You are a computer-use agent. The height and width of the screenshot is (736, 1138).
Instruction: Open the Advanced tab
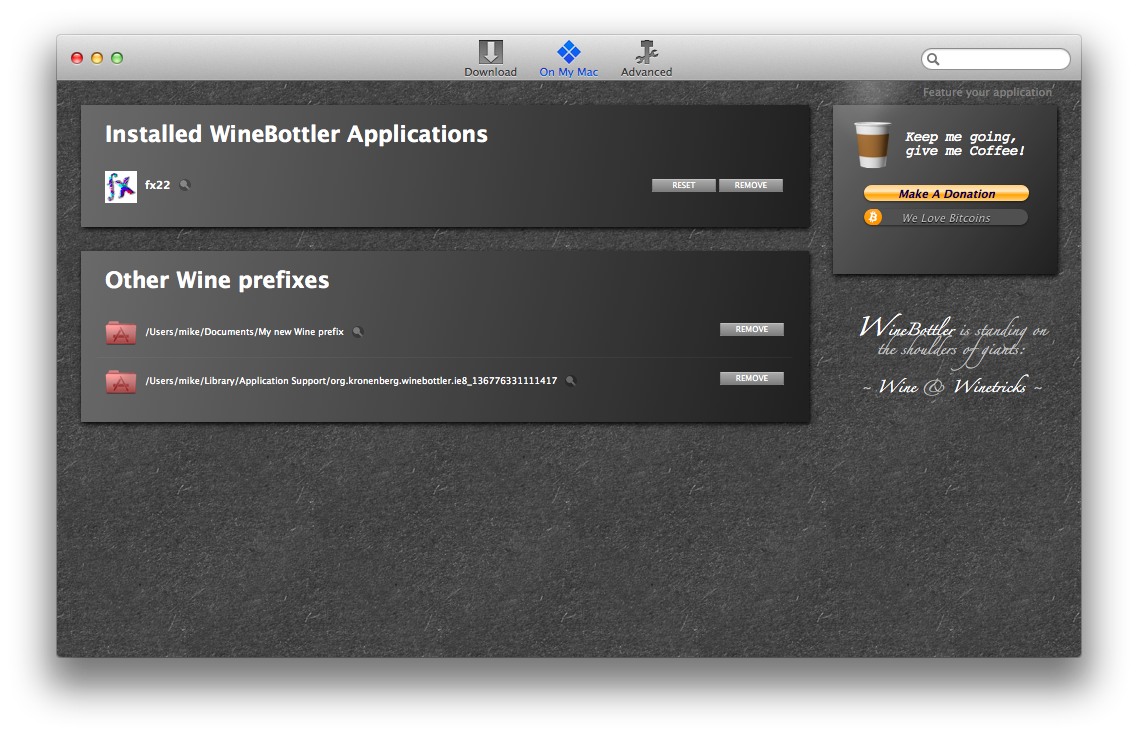pyautogui.click(x=646, y=59)
